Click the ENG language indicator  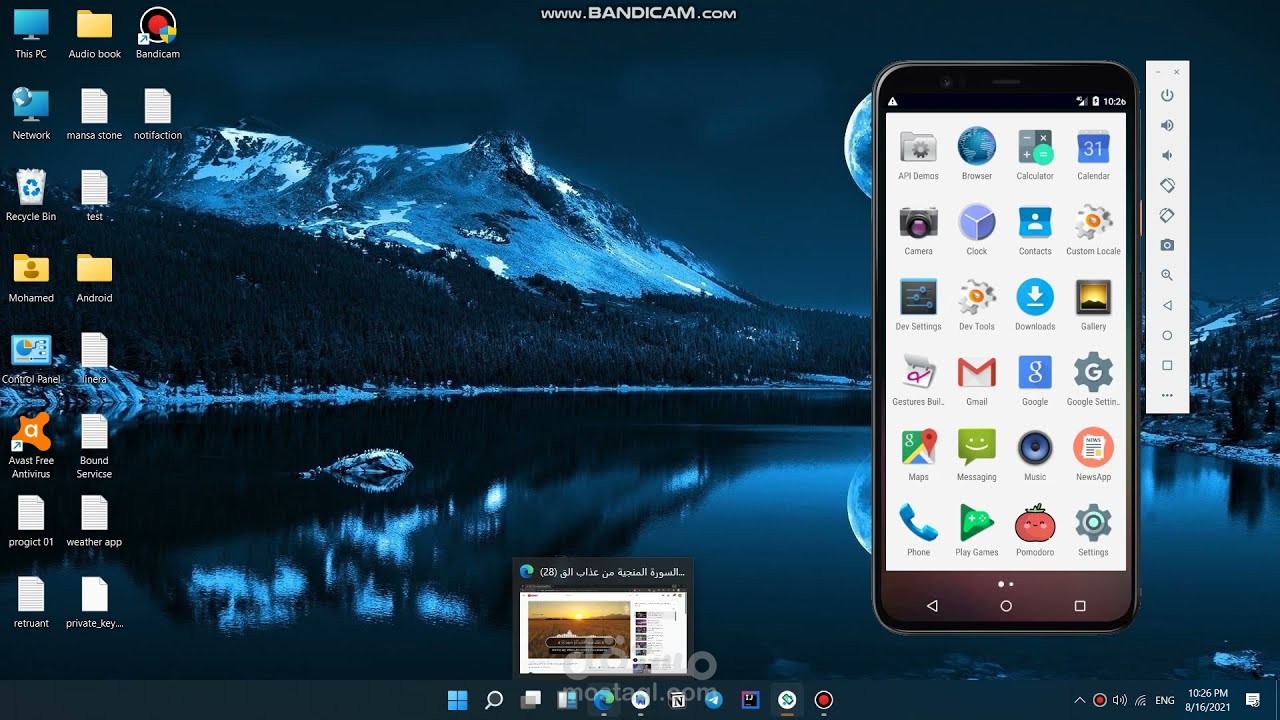click(1165, 700)
